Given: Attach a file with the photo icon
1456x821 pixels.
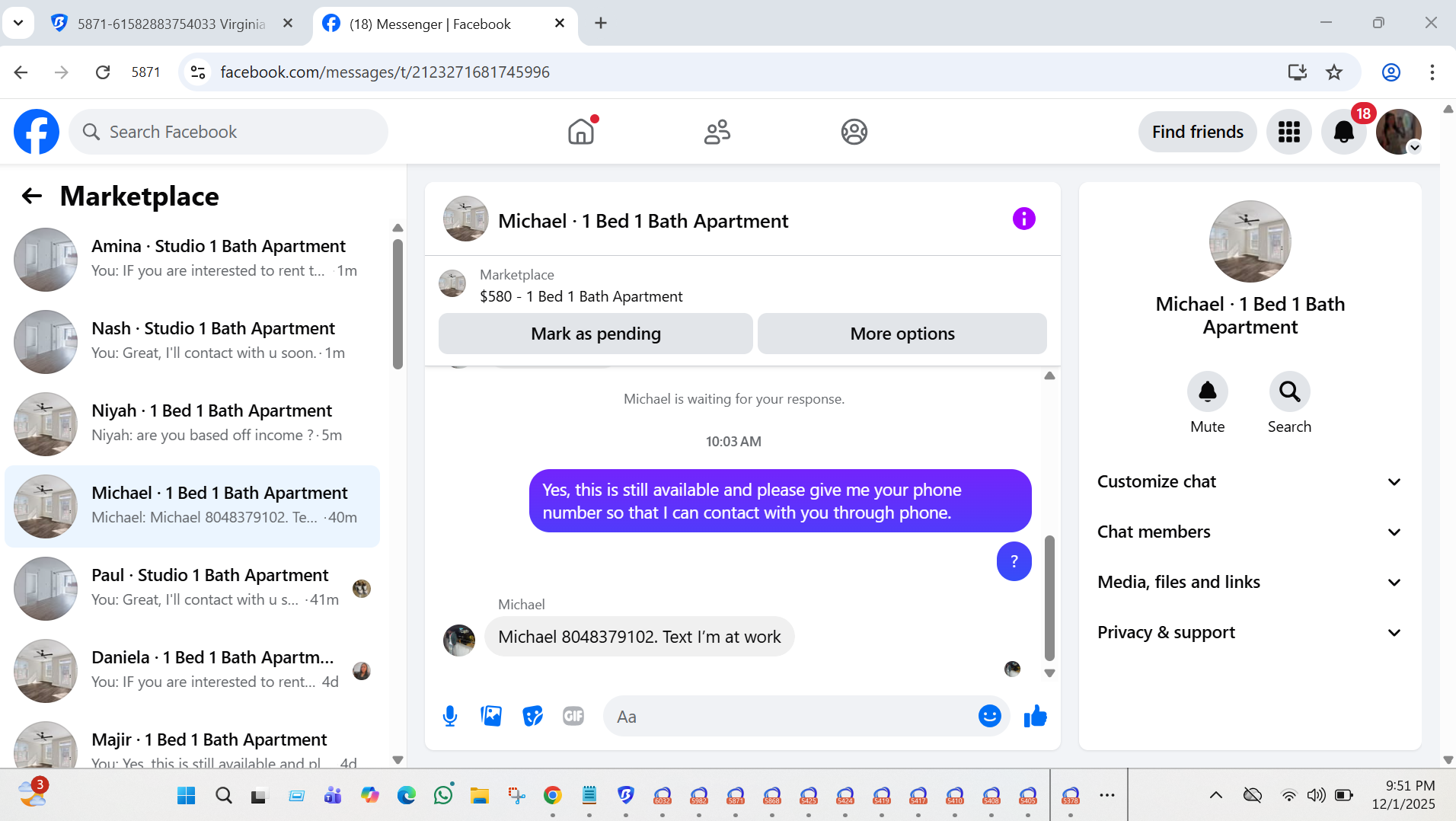Looking at the screenshot, I should click(x=491, y=717).
